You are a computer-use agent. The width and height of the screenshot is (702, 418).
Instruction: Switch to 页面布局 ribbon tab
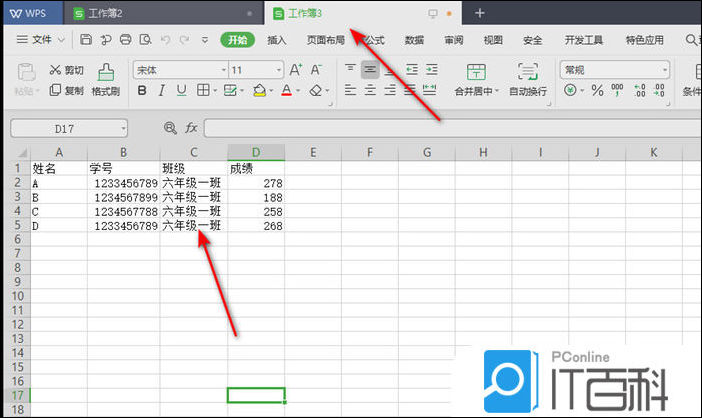tap(325, 40)
